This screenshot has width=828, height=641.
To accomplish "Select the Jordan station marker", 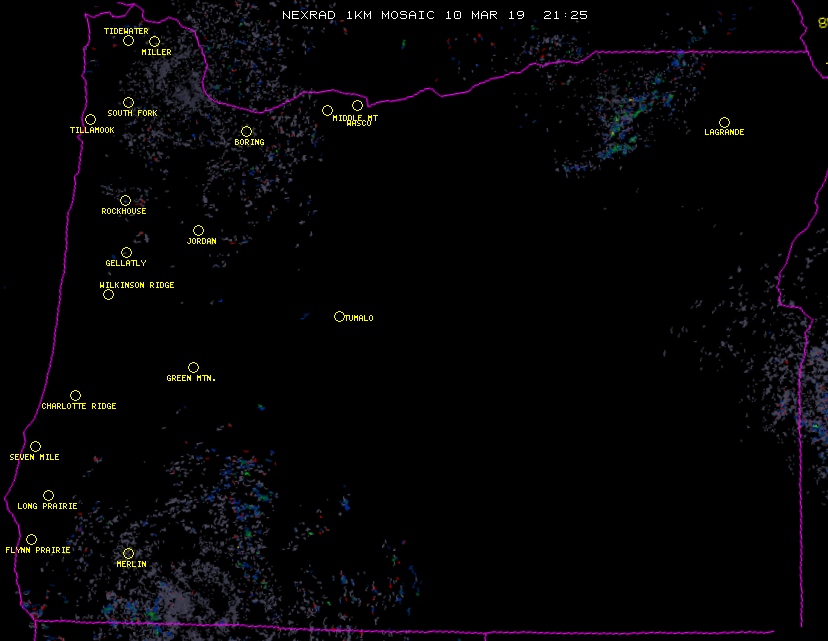I will tap(198, 231).
